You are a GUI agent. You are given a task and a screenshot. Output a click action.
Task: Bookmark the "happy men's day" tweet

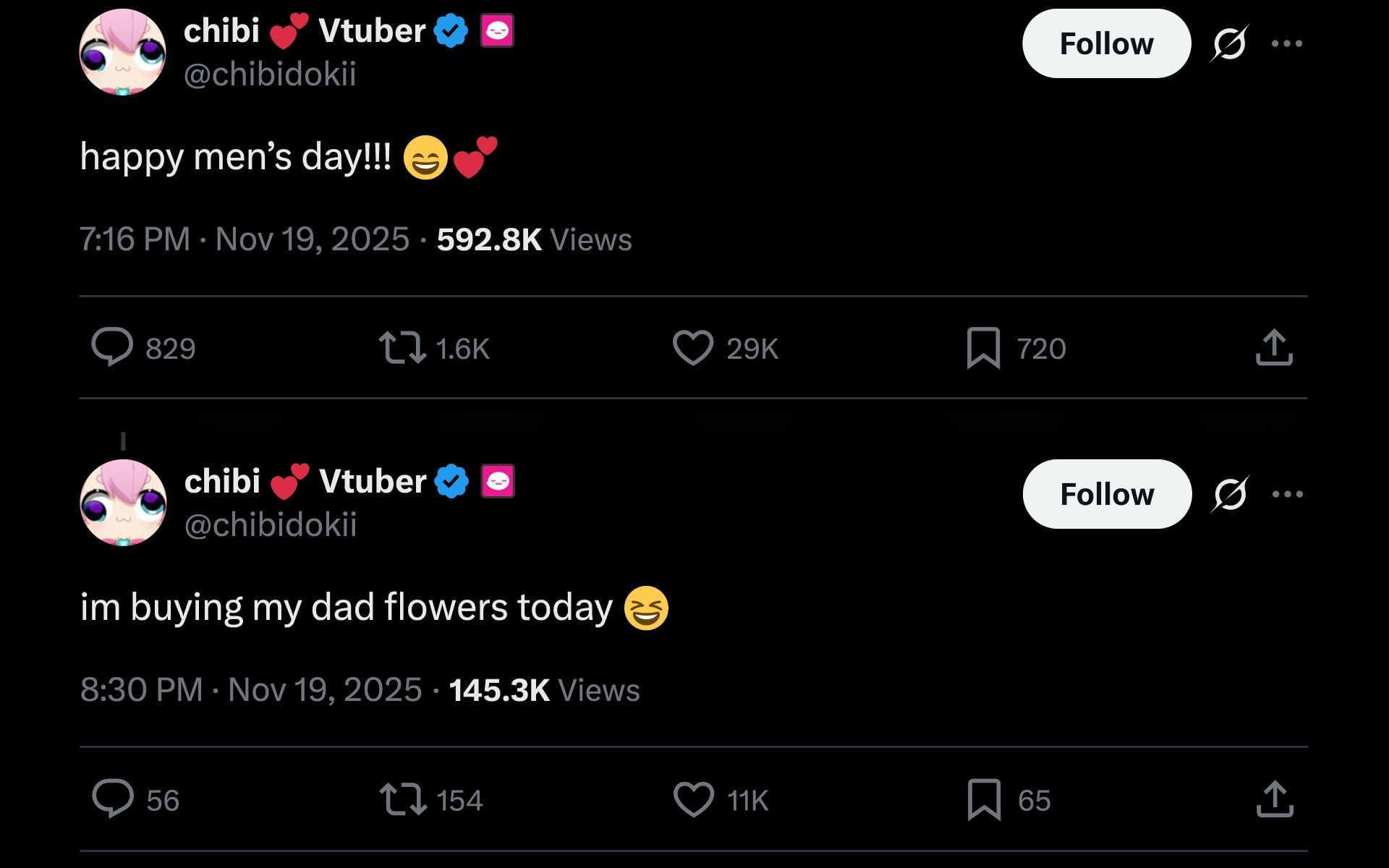pyautogui.click(x=984, y=349)
